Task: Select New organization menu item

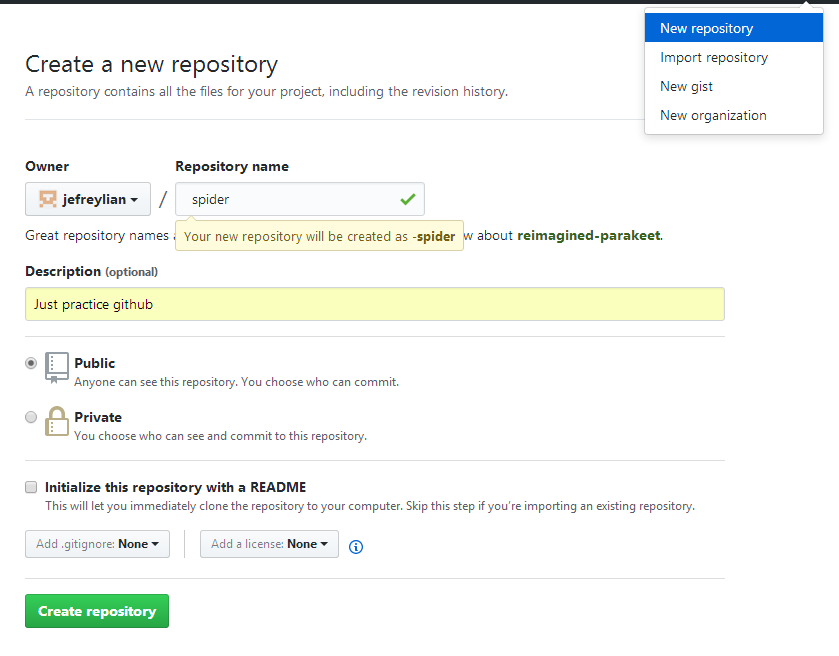Action: (734, 115)
